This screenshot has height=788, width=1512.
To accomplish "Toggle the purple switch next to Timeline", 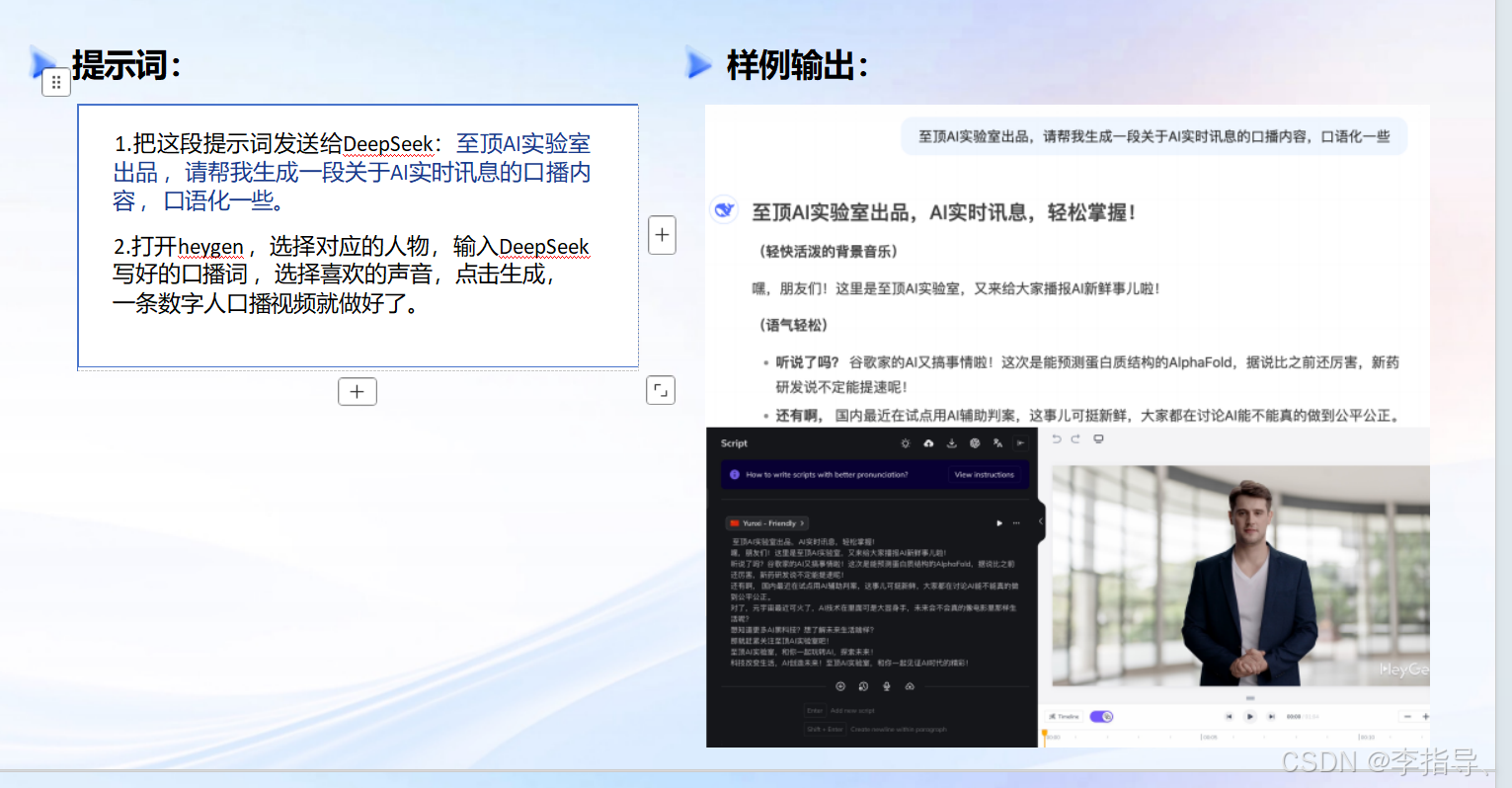I will point(1101,717).
